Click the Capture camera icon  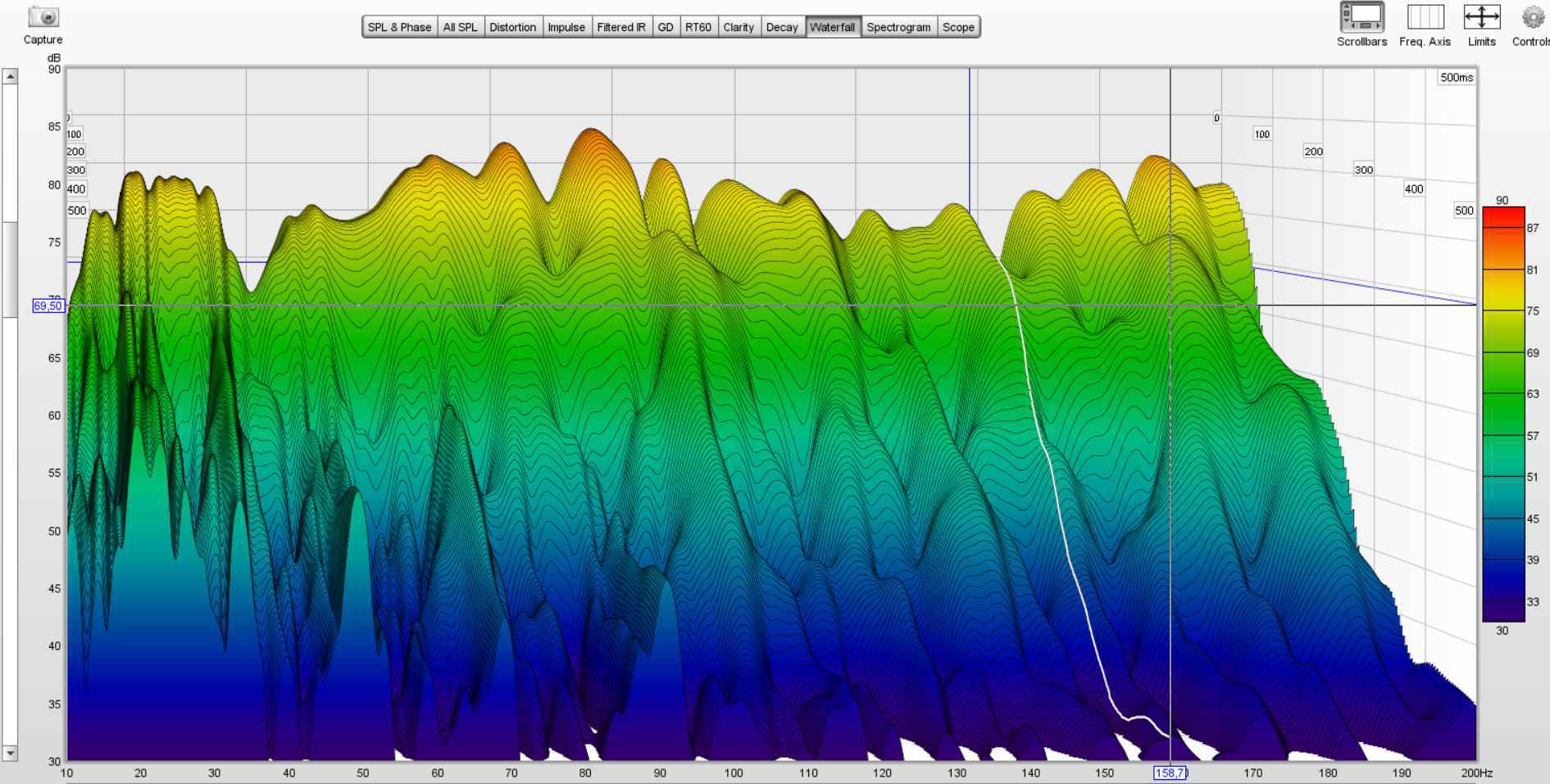click(x=43, y=17)
